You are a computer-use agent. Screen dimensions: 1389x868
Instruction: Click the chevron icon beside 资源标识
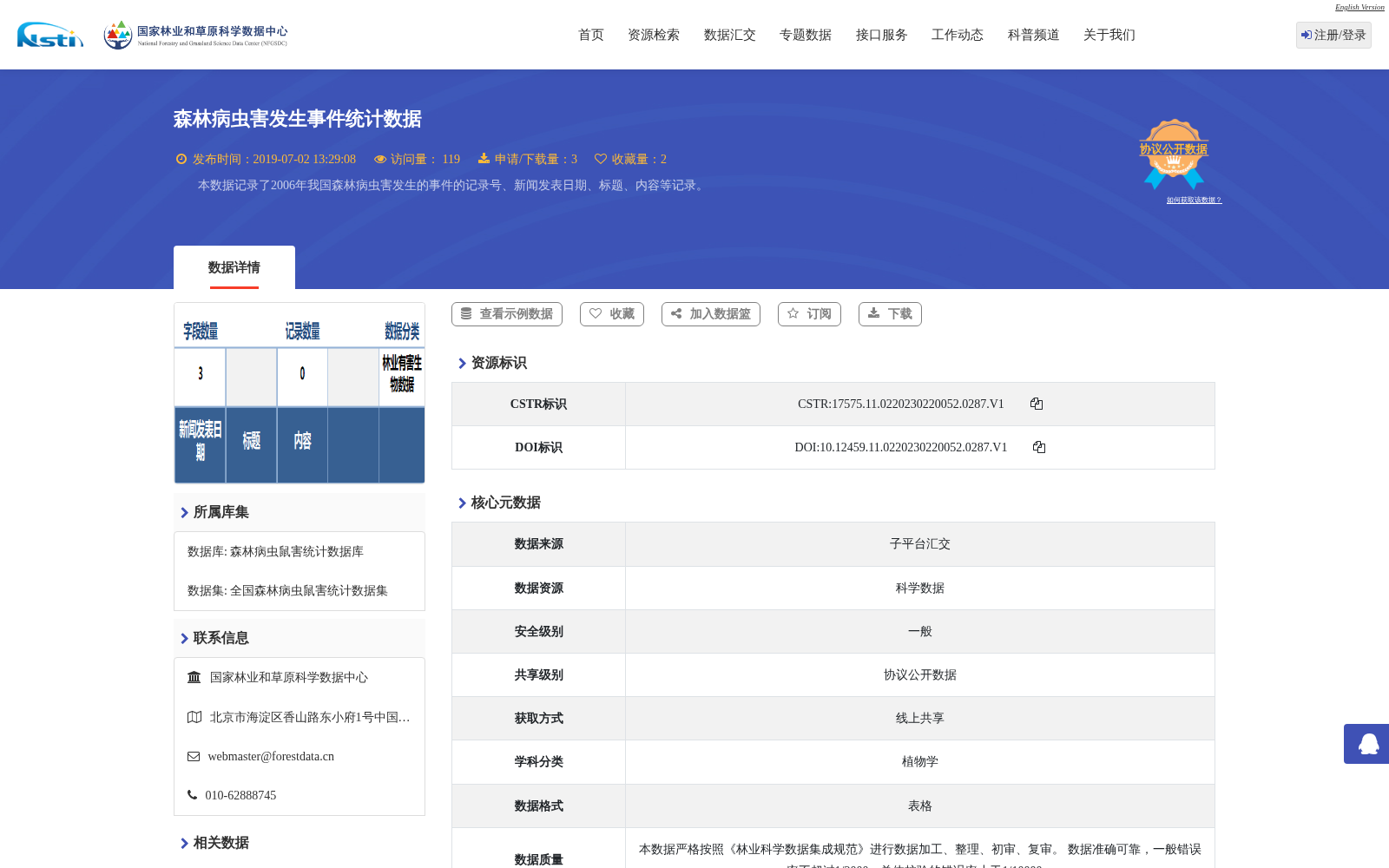coord(462,363)
